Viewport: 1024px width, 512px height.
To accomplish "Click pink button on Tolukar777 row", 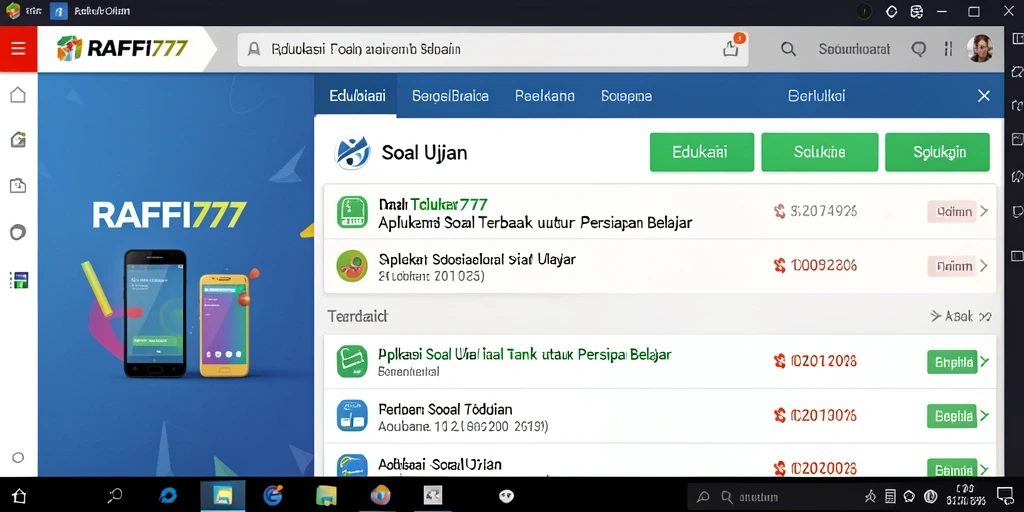I will click(x=952, y=212).
